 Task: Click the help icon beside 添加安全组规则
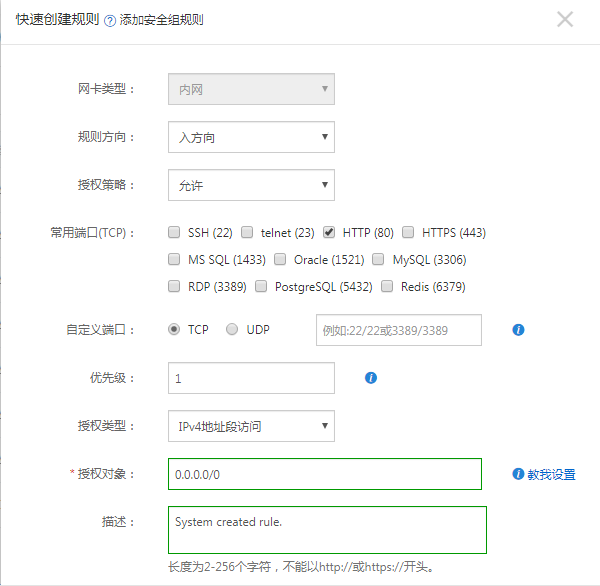[x=110, y=20]
